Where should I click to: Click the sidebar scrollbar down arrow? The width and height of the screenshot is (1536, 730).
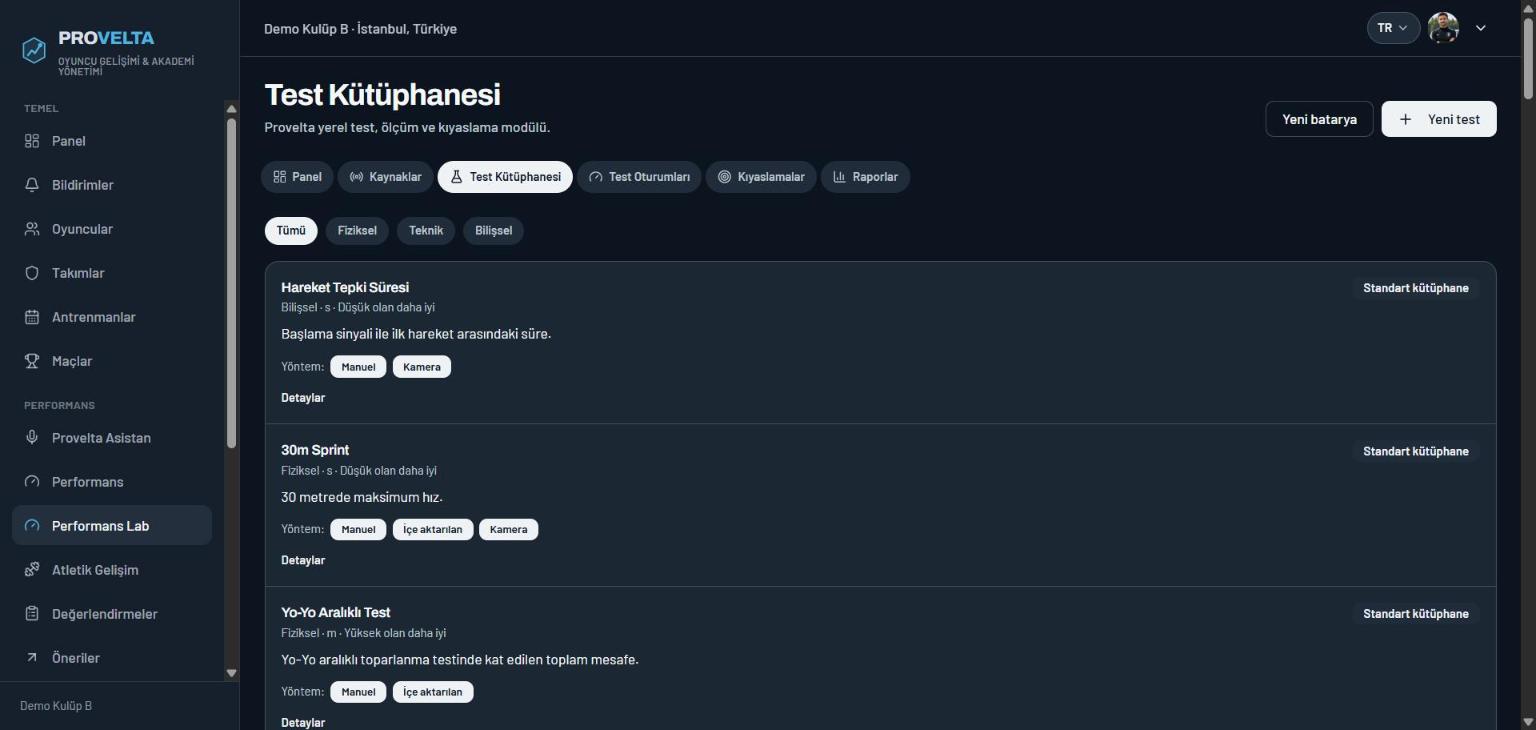point(232,673)
